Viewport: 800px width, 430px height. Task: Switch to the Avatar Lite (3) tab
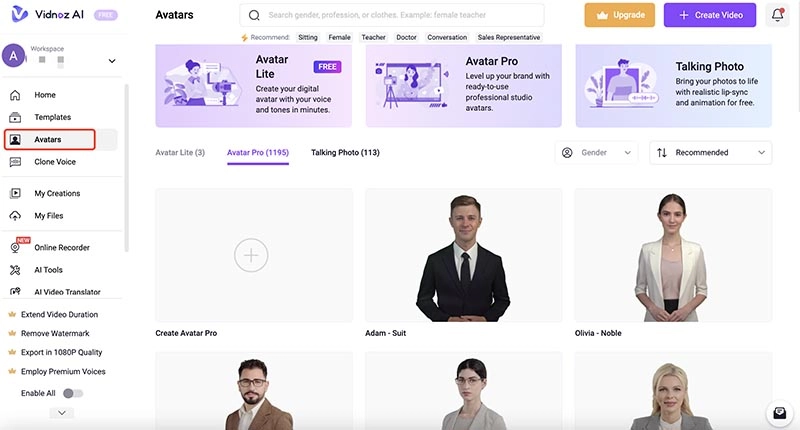click(x=180, y=153)
